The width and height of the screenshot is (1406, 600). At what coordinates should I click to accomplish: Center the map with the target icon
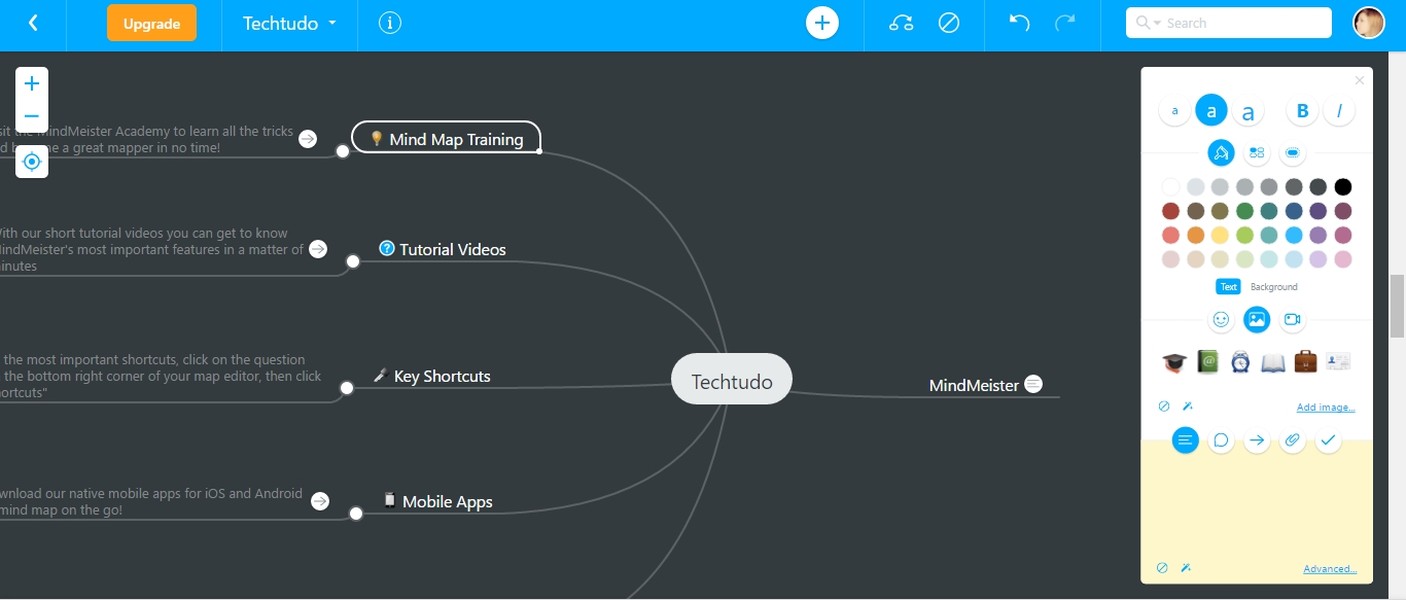(x=32, y=161)
